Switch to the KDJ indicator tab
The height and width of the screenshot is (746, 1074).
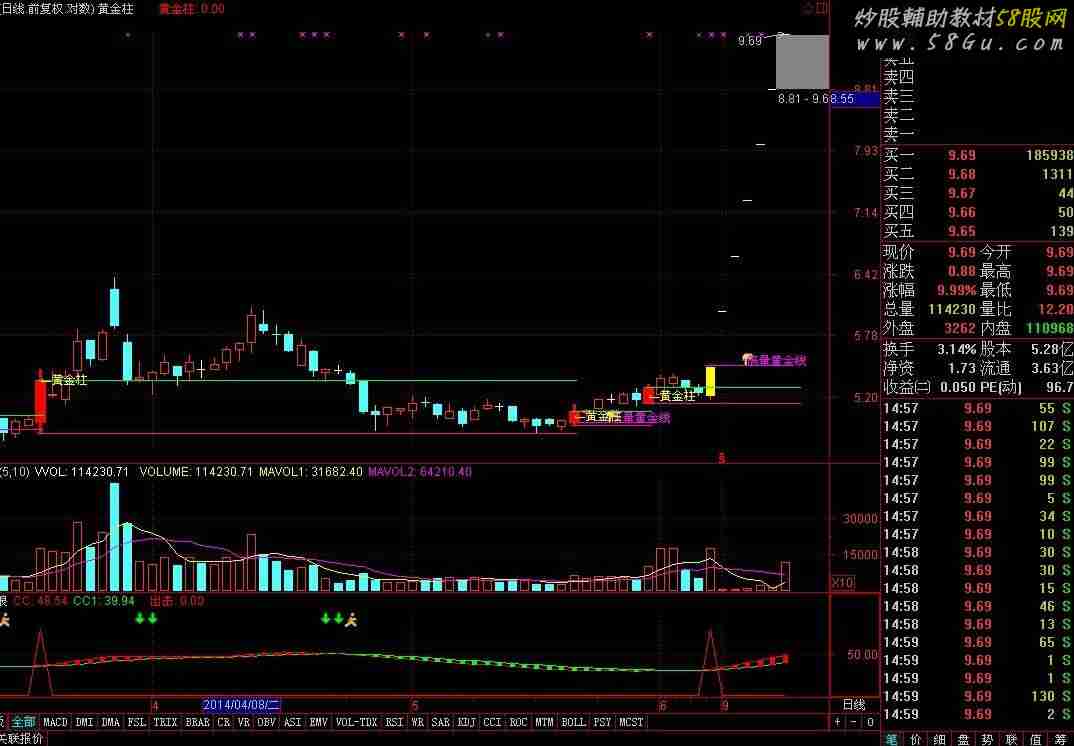pyautogui.click(x=467, y=722)
